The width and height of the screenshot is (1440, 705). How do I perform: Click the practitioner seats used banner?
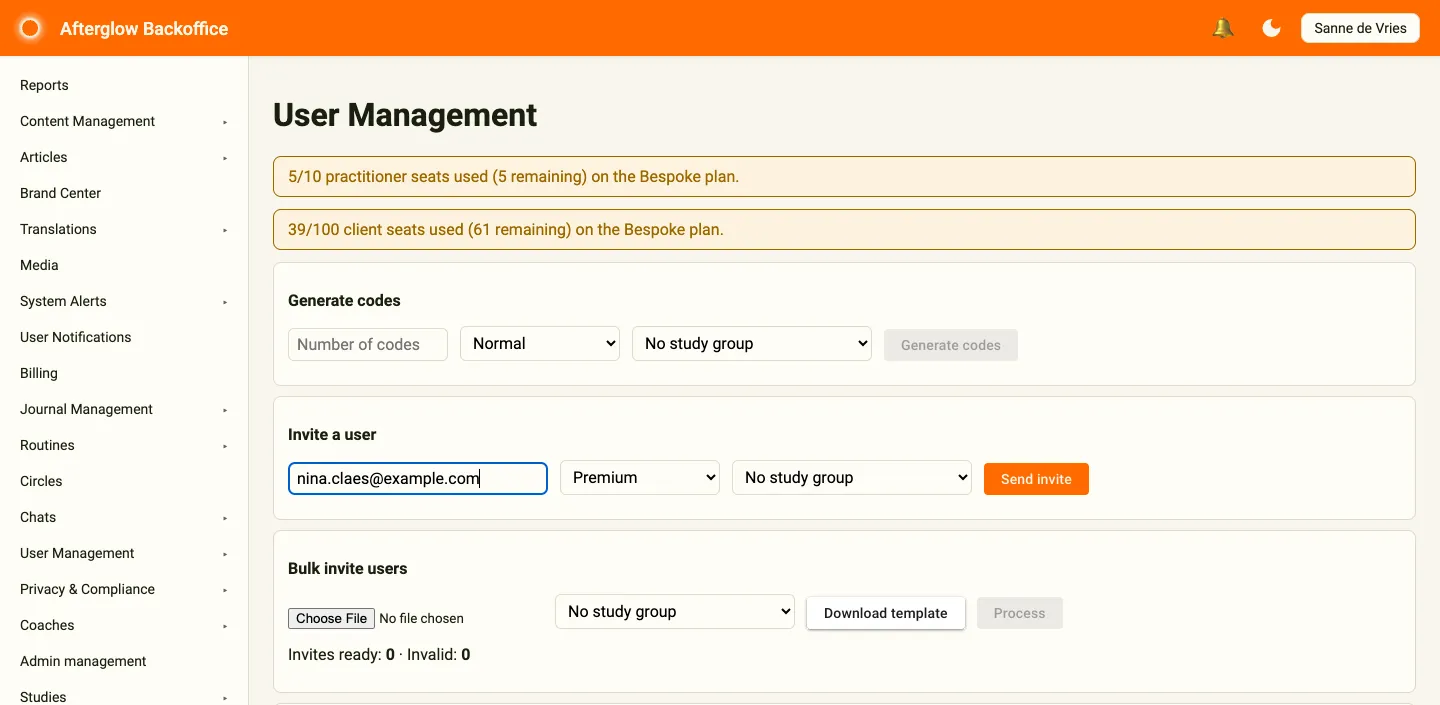click(844, 176)
